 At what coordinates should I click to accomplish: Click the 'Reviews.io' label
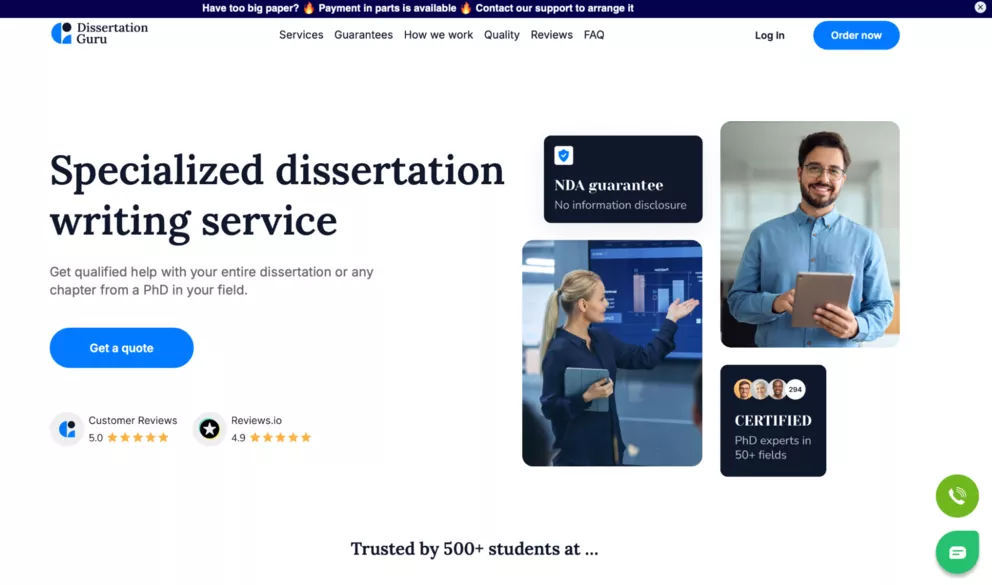point(256,420)
